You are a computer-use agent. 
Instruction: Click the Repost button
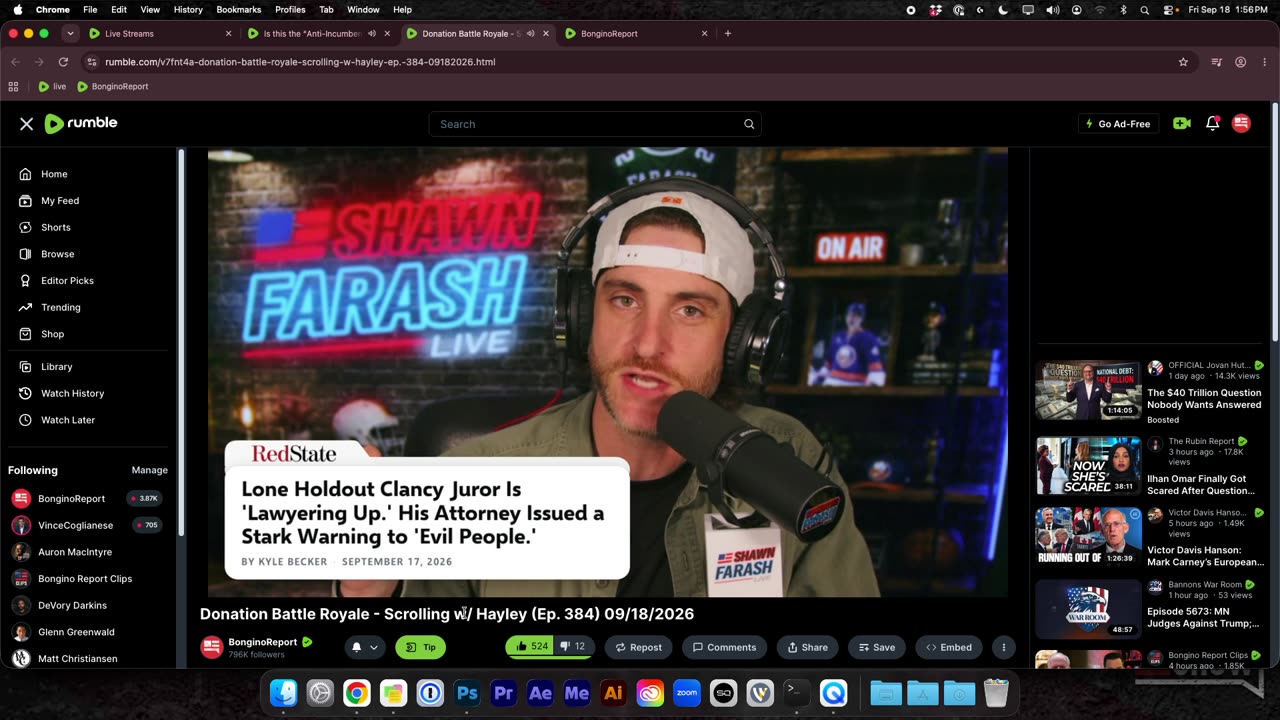pos(639,647)
